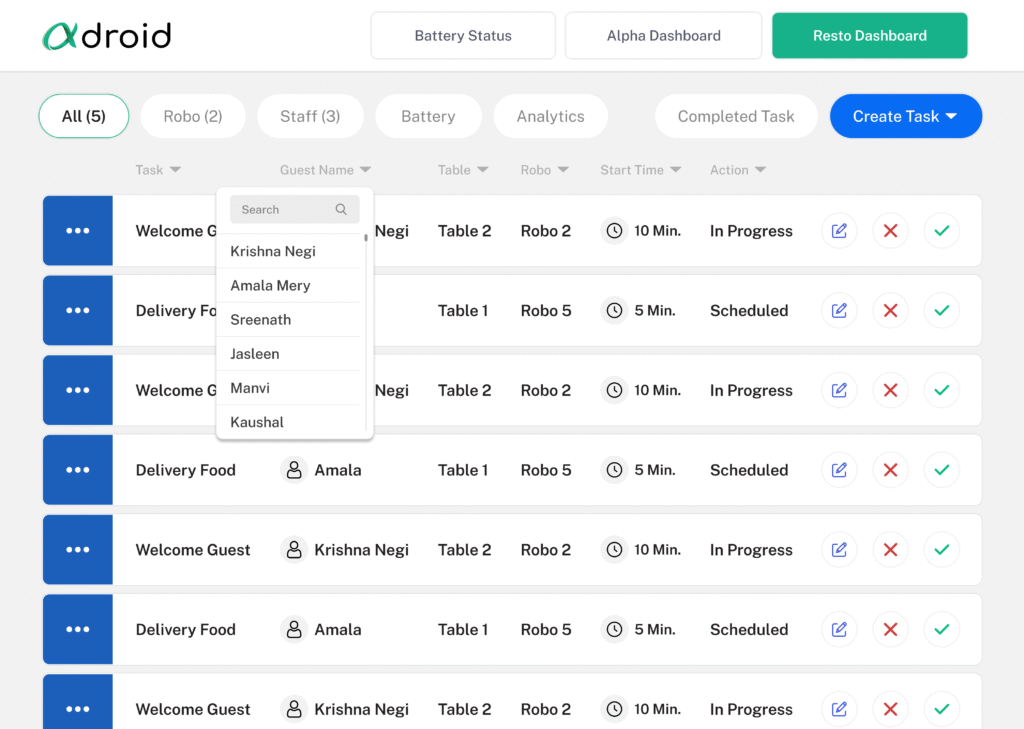Click the magnifier icon in the guest search box
The image size is (1024, 729).
341,210
